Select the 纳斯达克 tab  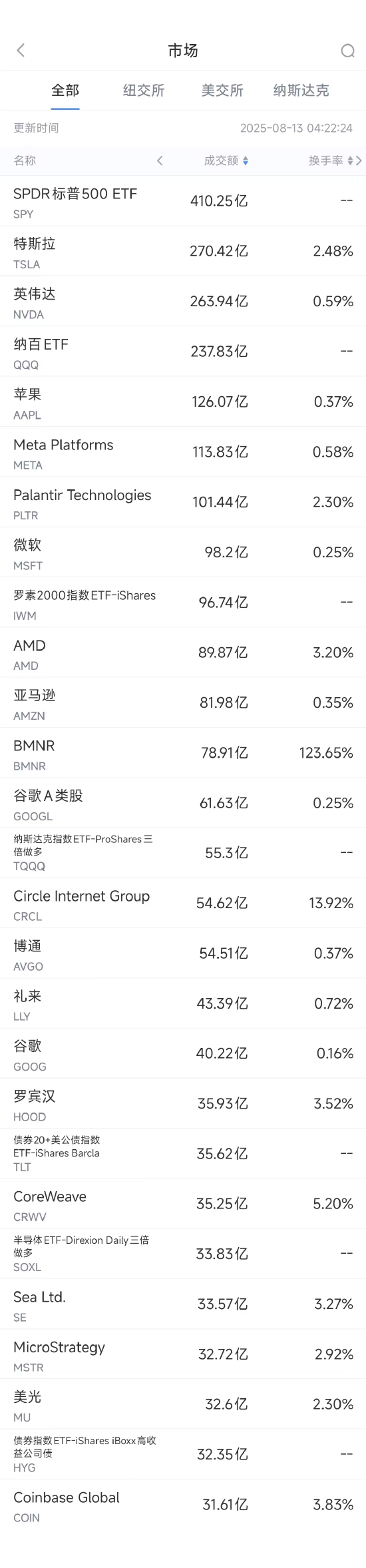(x=301, y=91)
